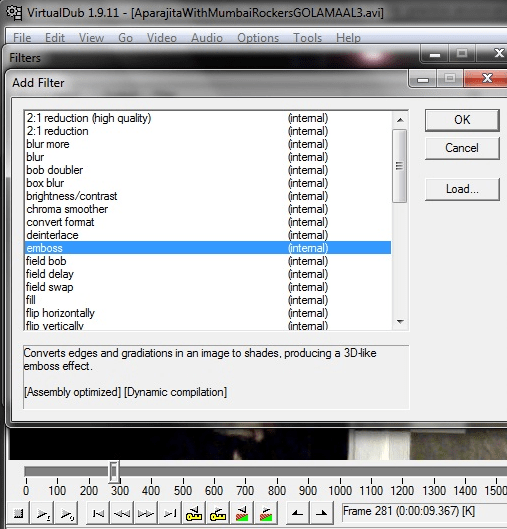This screenshot has height=529, width=507.
Task: Select the 'box blur' filter
Action: coord(208,183)
